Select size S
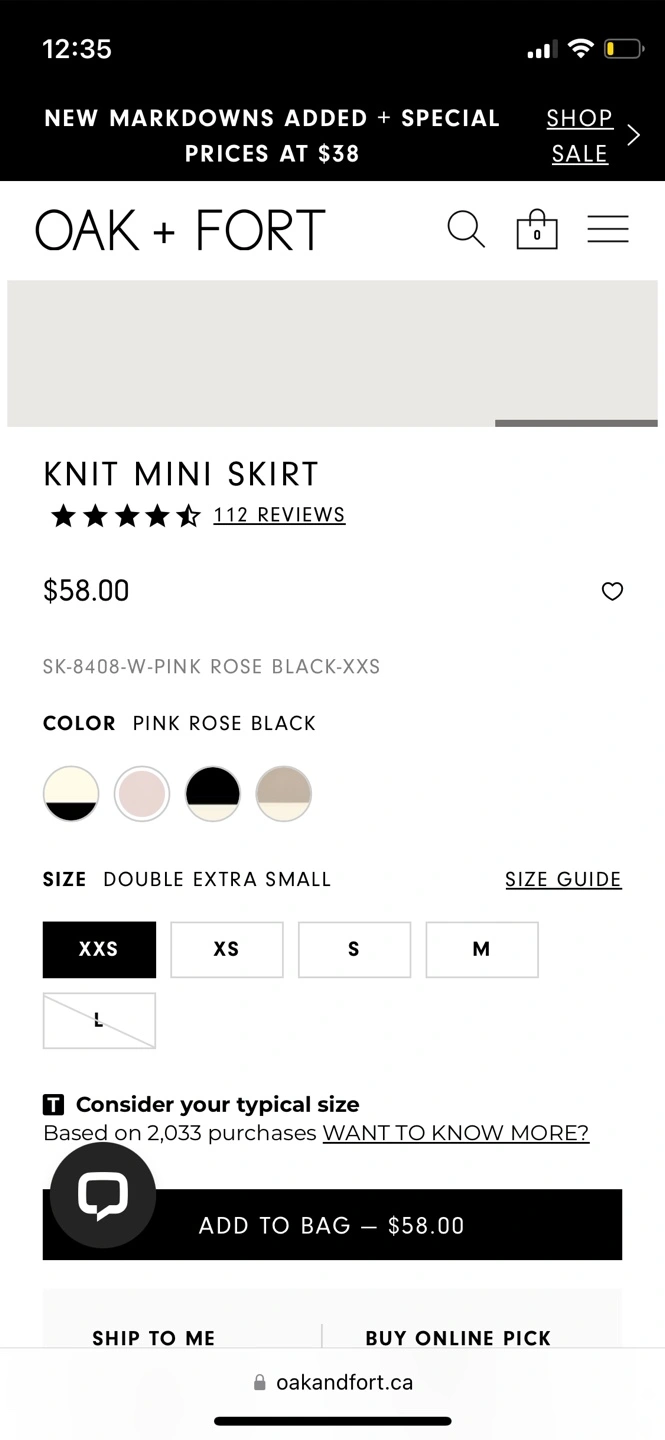The height and width of the screenshot is (1440, 665). pos(354,949)
